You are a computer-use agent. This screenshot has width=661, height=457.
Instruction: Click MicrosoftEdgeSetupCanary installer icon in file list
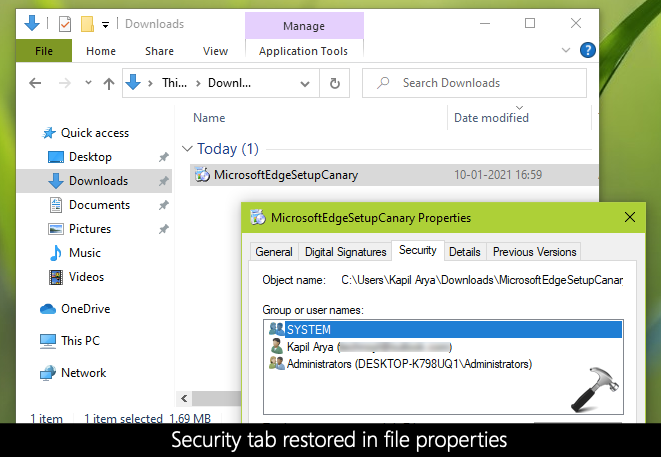click(202, 174)
